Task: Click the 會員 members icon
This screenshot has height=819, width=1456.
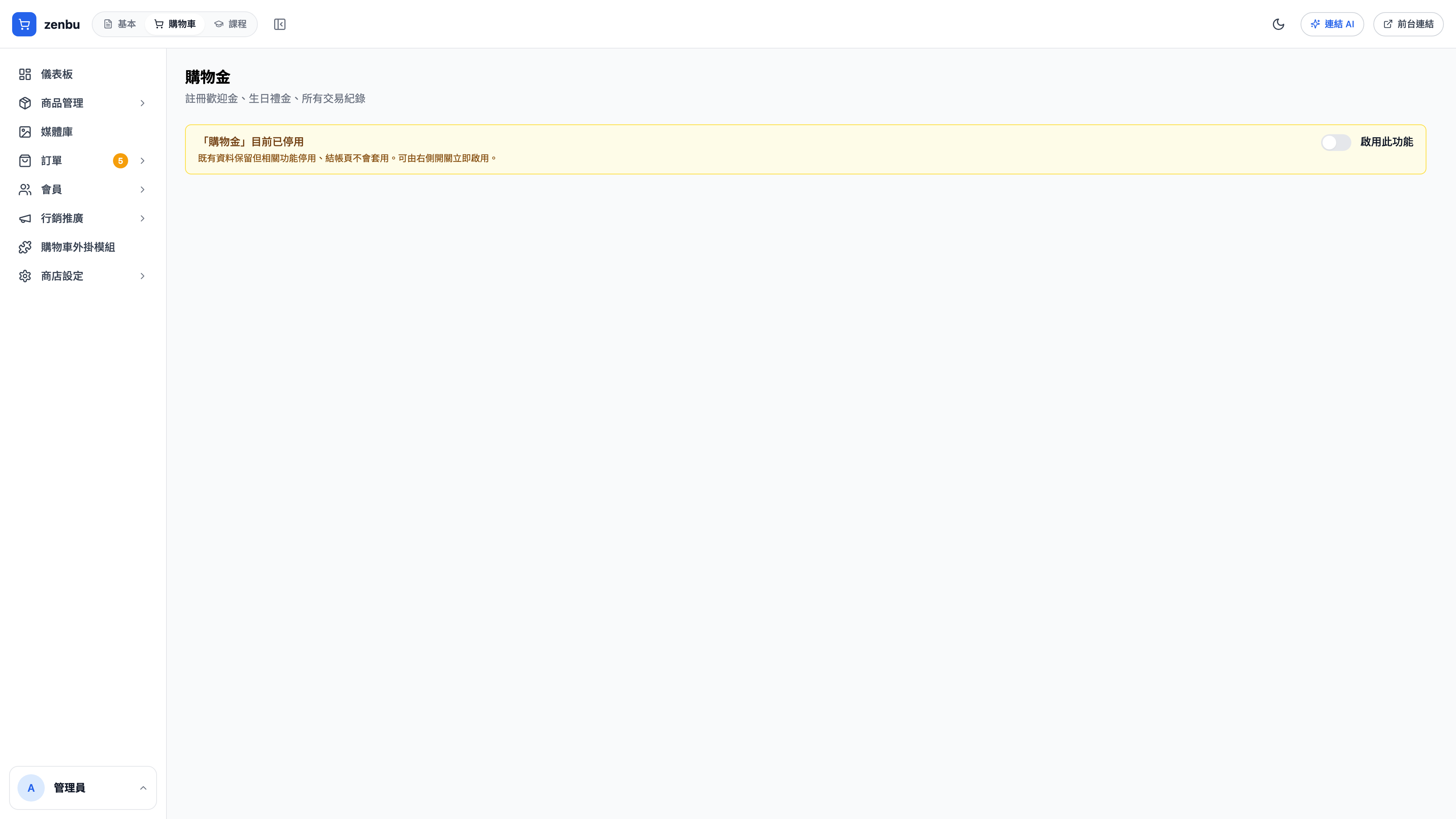Action: (x=25, y=189)
